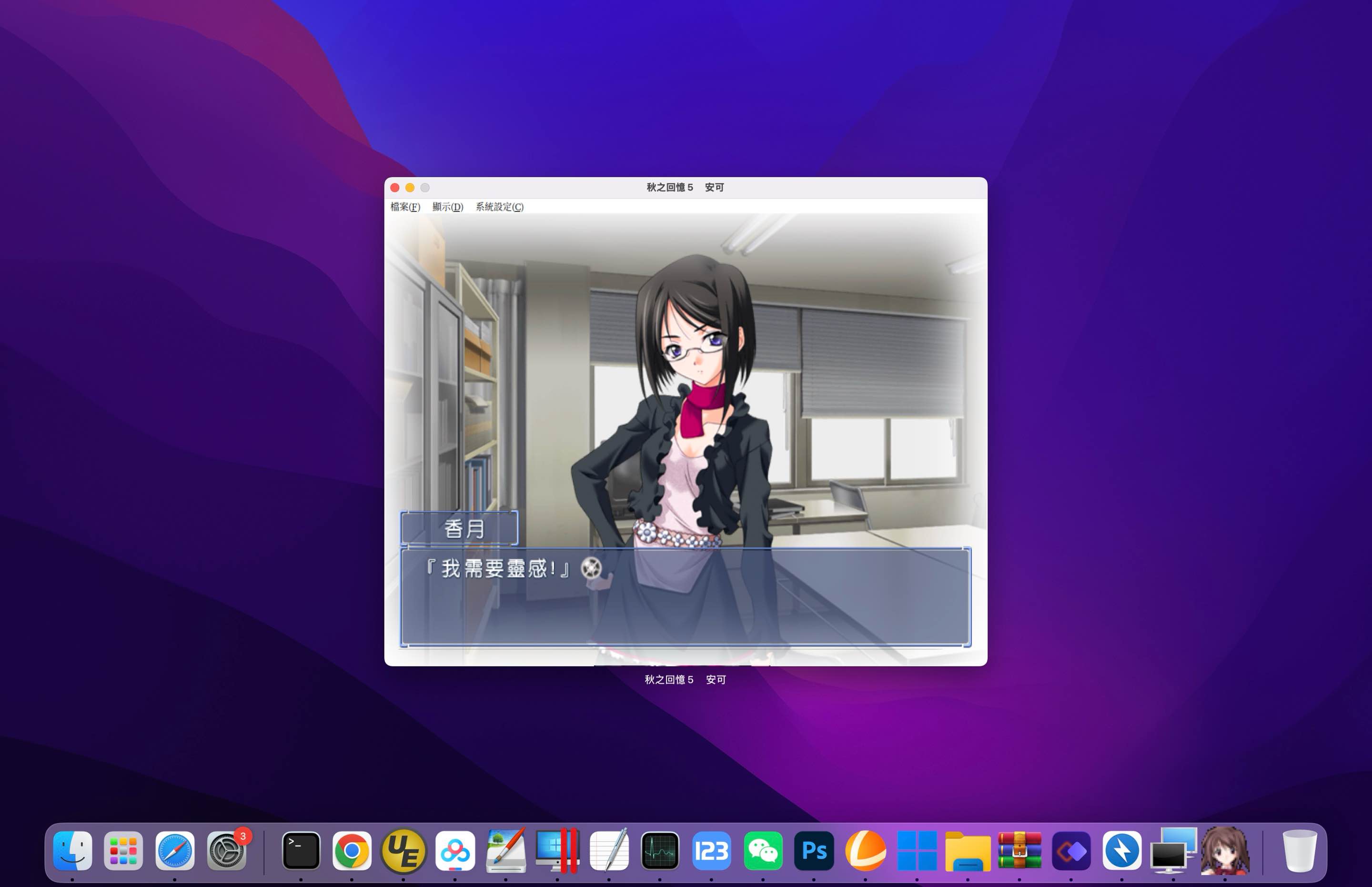Screen dimensions: 1372x887
Task: Click the game window title 秋之回憶5 安可
Action: (685, 187)
